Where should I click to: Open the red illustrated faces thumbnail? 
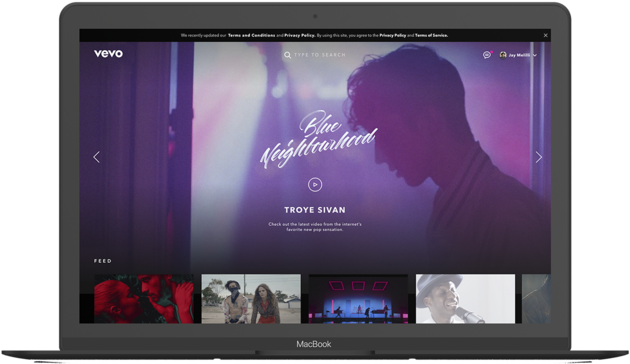coord(144,299)
